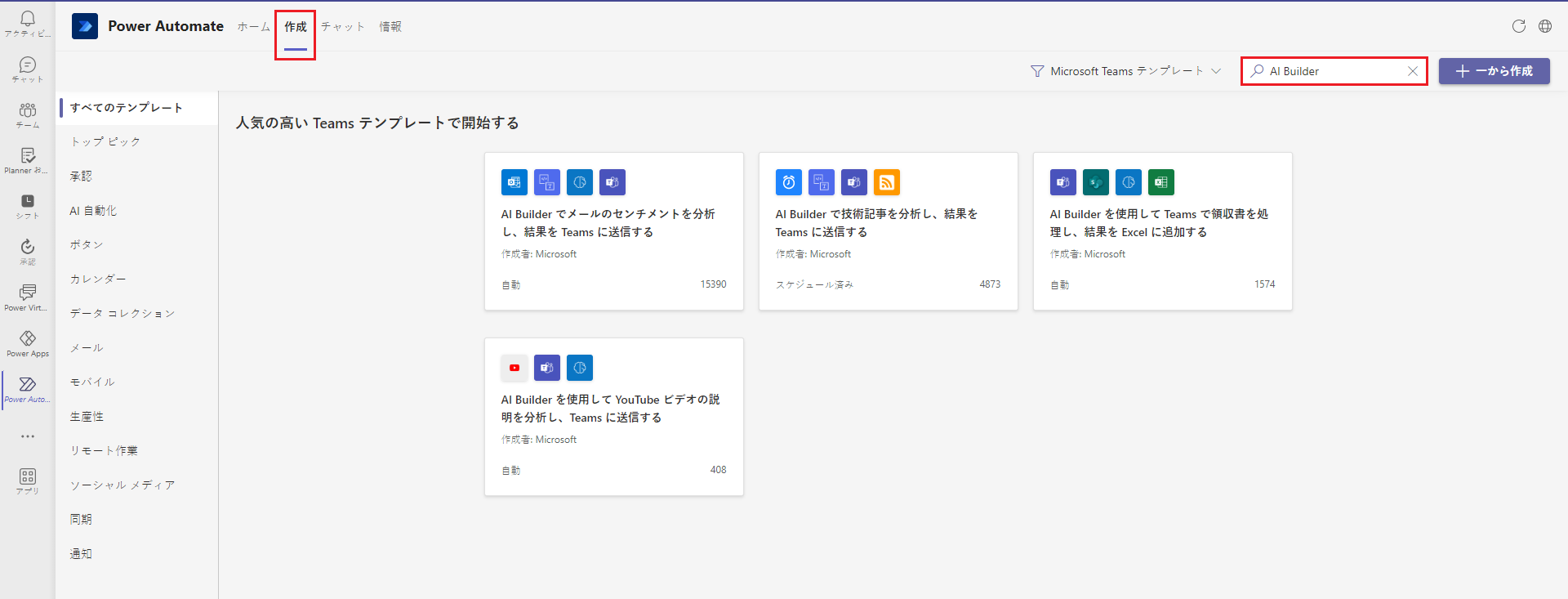The height and width of the screenshot is (599, 1568).
Task: Select カレンダー category
Action: 137,279
